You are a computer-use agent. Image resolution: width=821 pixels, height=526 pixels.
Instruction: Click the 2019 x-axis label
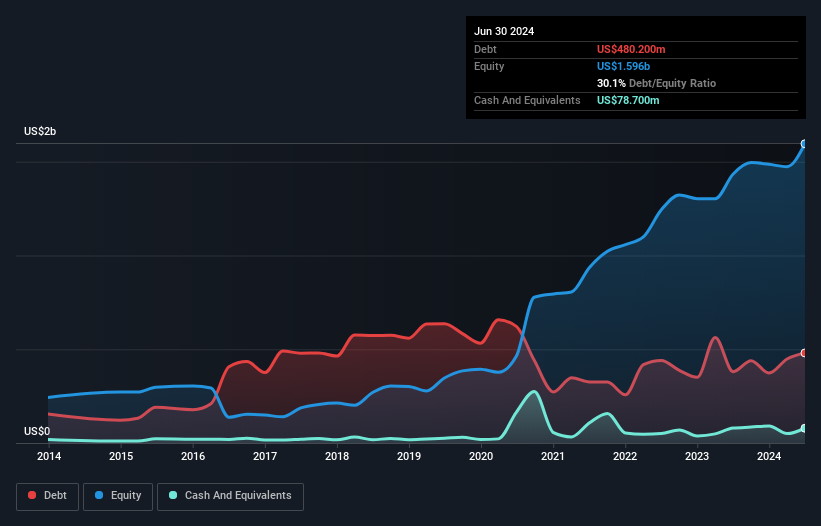point(409,456)
